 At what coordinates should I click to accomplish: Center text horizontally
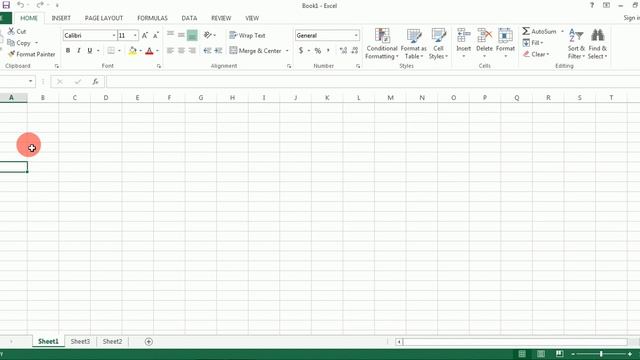click(x=181, y=51)
